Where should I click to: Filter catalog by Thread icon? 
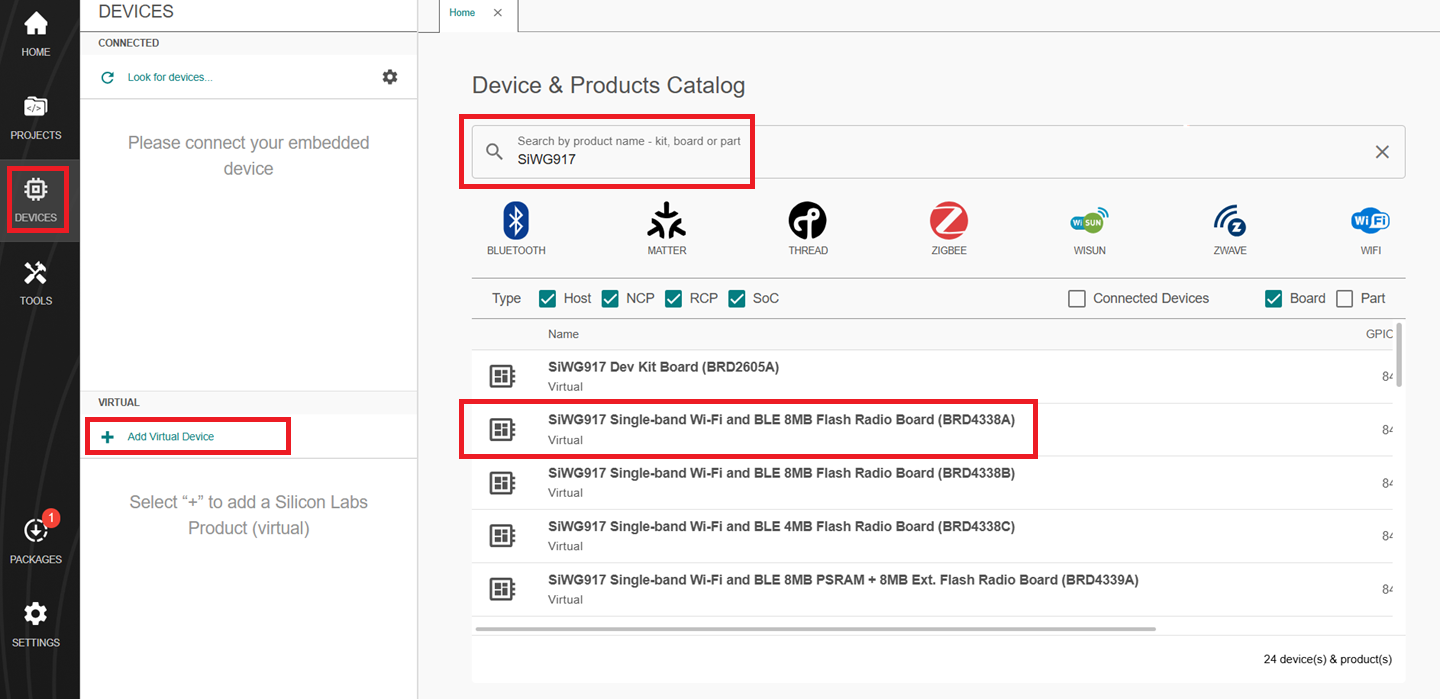[807, 228]
